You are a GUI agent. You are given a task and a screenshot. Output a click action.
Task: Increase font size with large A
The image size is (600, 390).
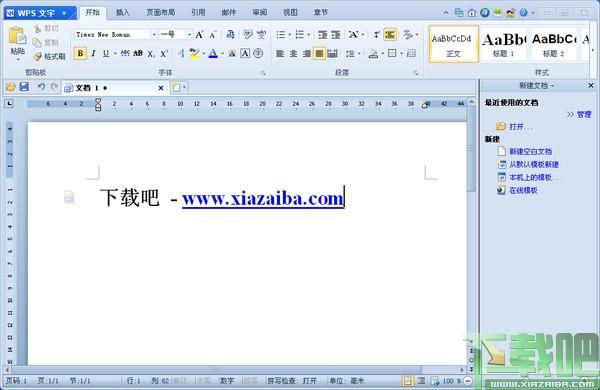199,35
